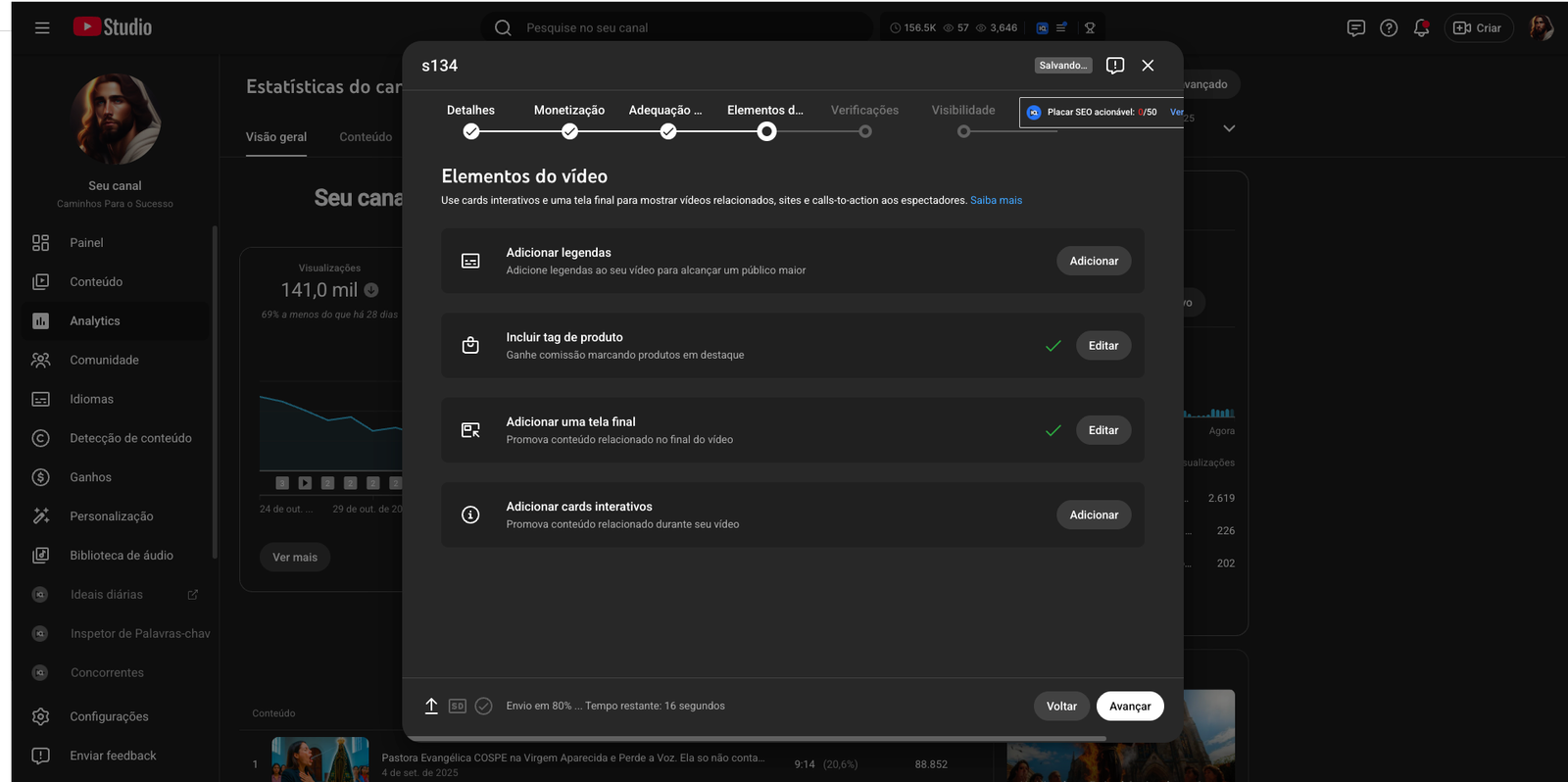
Task: Go to the Monetização step
Action: pyautogui.click(x=569, y=122)
